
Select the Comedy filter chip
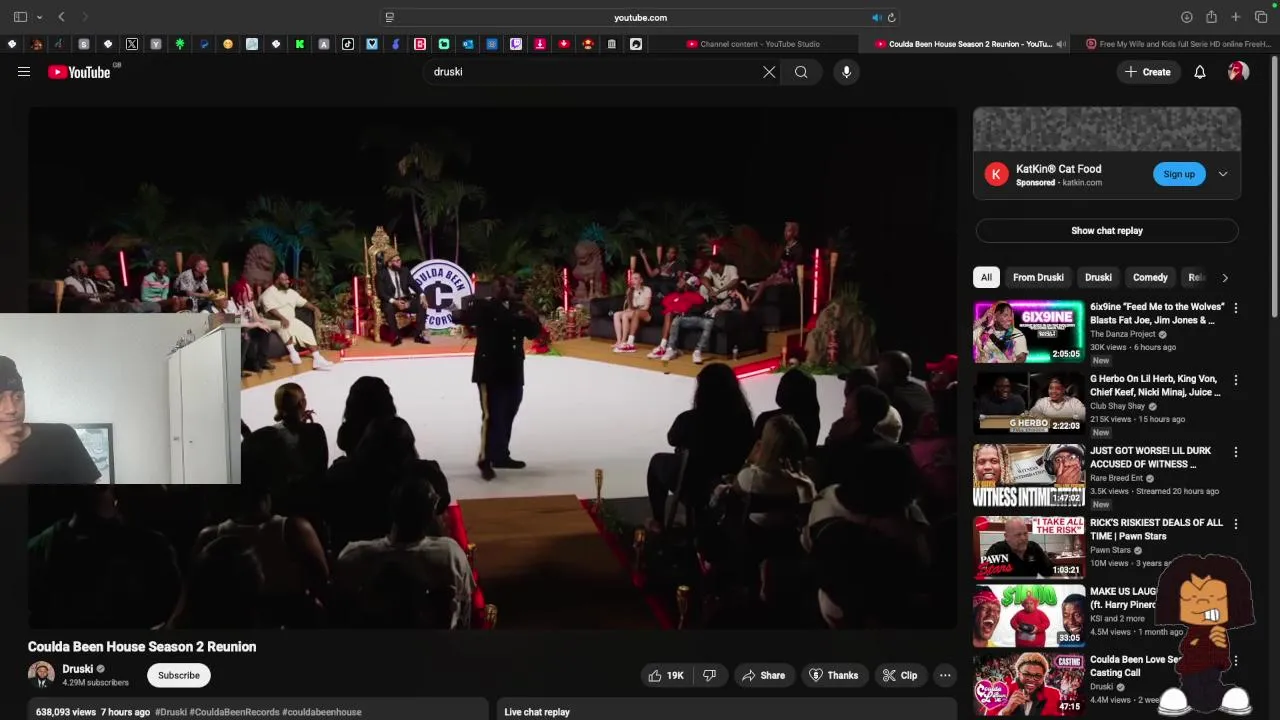pyautogui.click(x=1150, y=277)
